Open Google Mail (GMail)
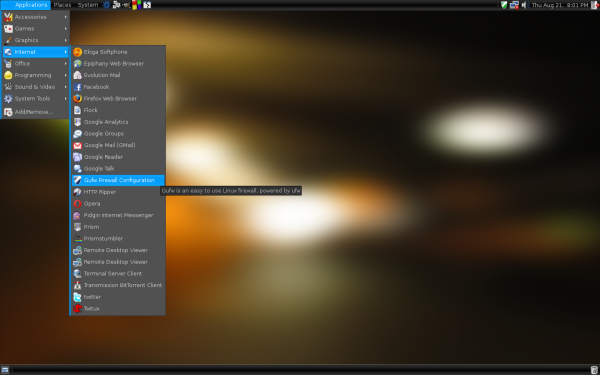 tap(118, 145)
